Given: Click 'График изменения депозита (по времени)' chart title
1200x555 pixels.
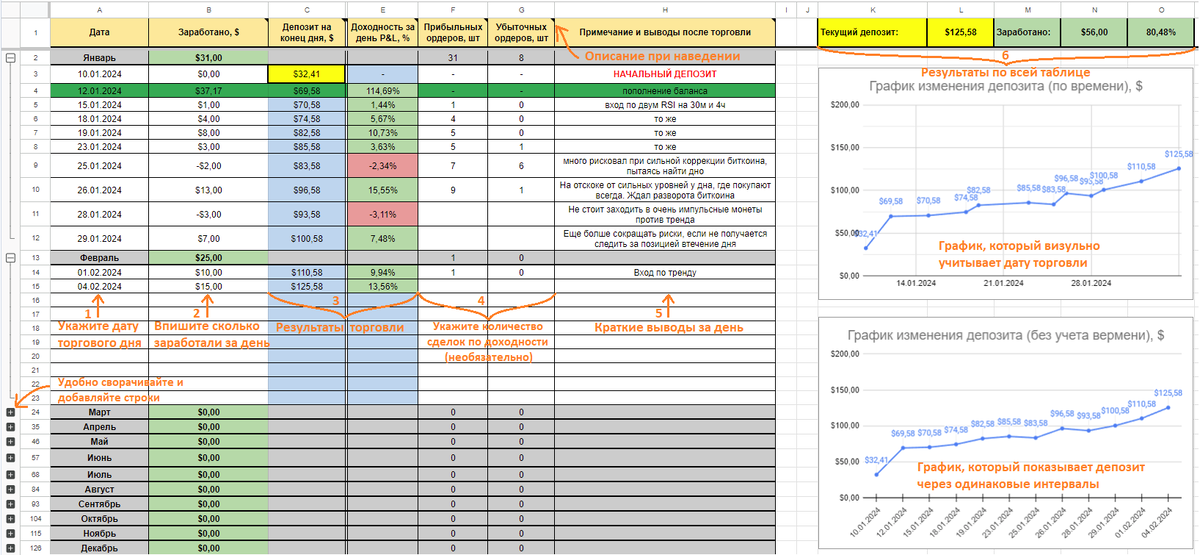Looking at the screenshot, I should pyautogui.click(x=1005, y=87).
